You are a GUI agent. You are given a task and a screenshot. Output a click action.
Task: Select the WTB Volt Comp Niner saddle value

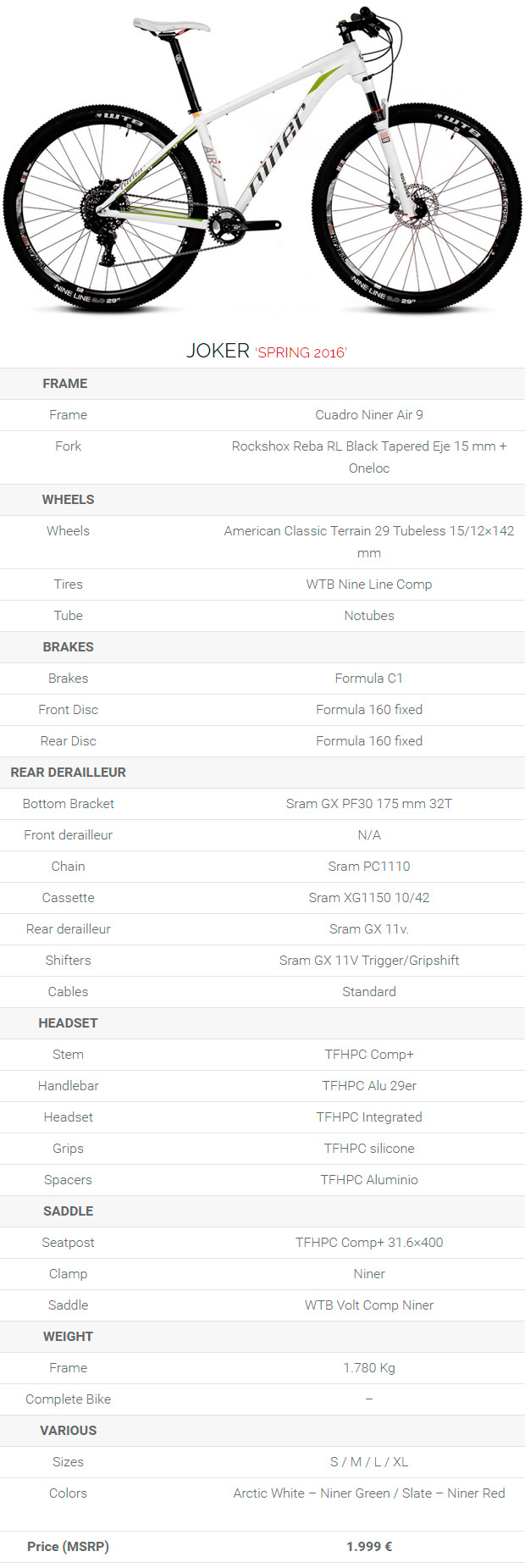coord(369,1305)
